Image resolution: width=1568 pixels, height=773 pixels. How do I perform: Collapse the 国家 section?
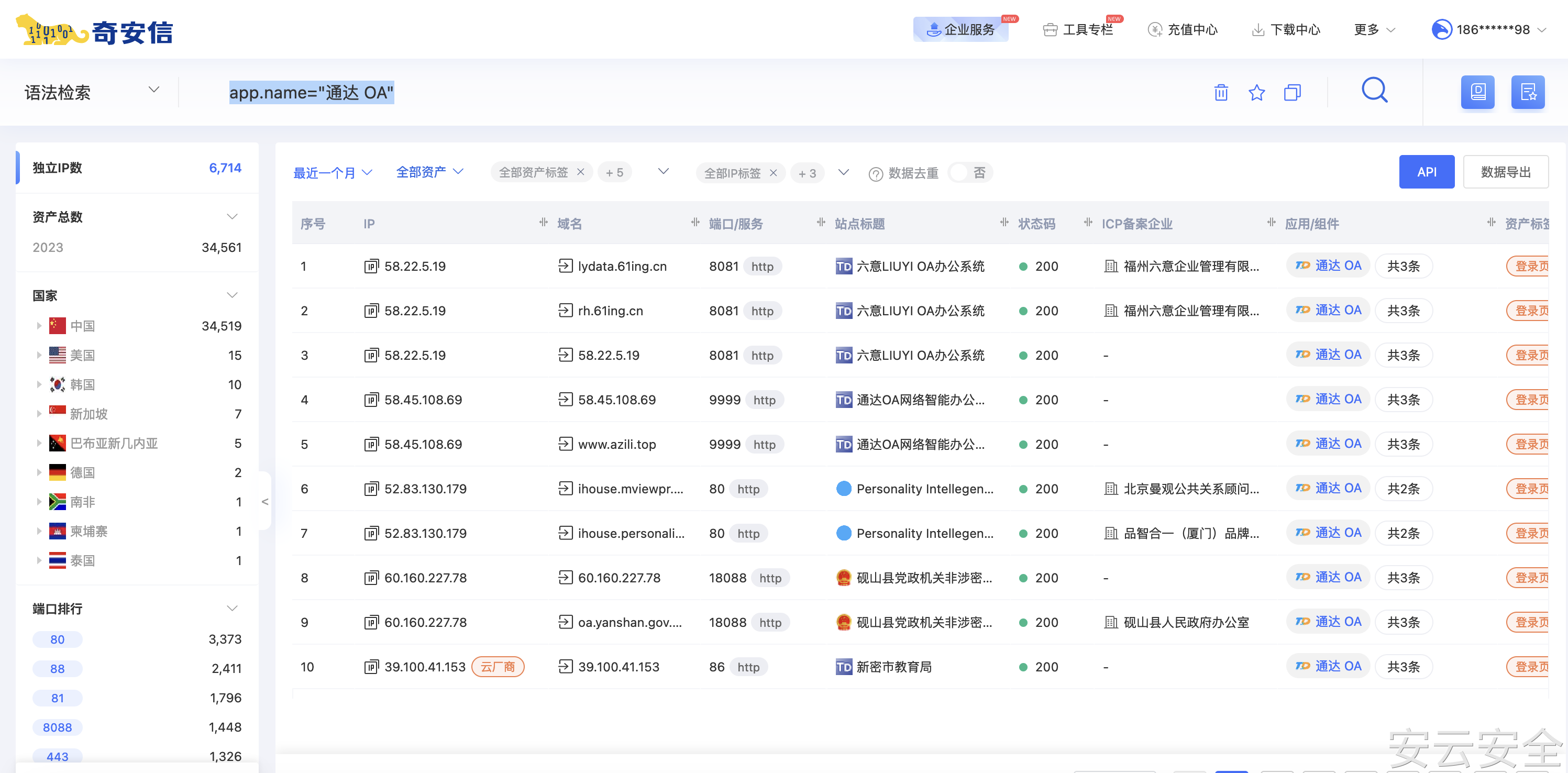point(232,295)
